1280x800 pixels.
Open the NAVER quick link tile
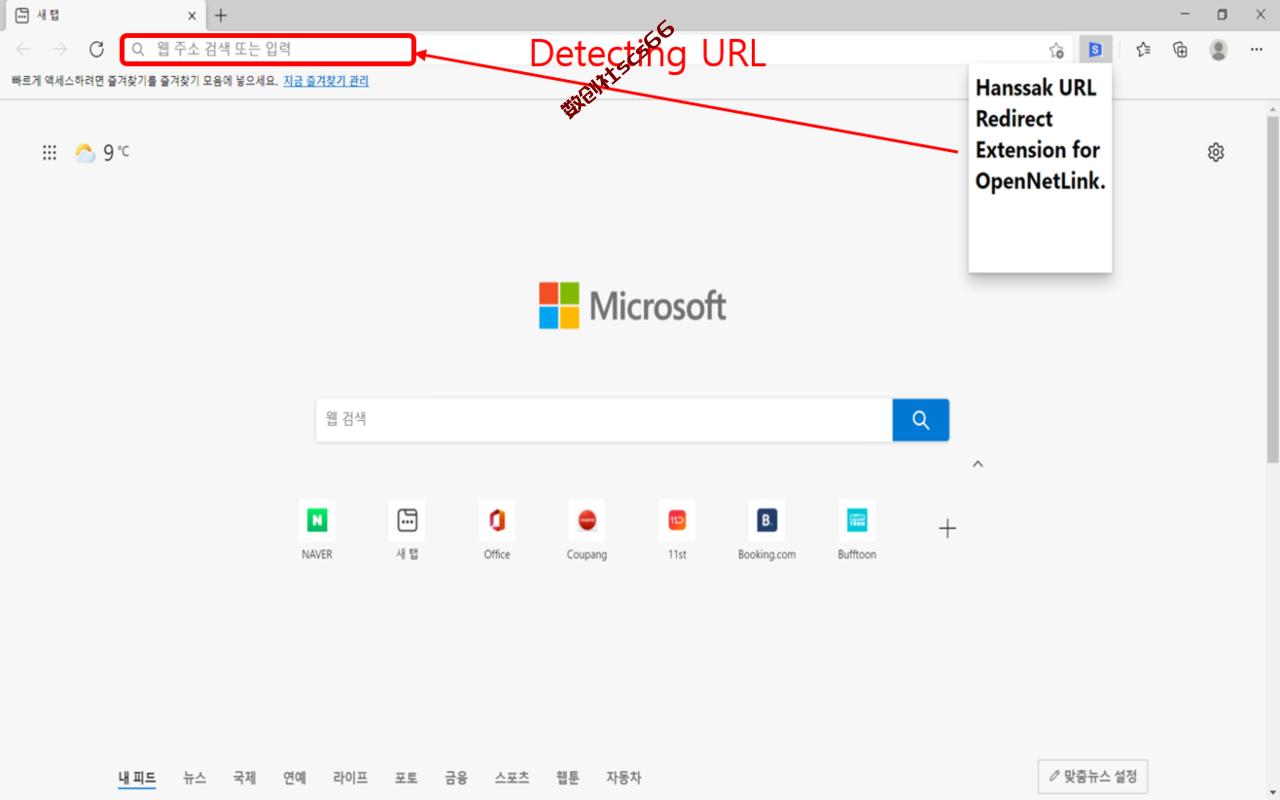317,530
